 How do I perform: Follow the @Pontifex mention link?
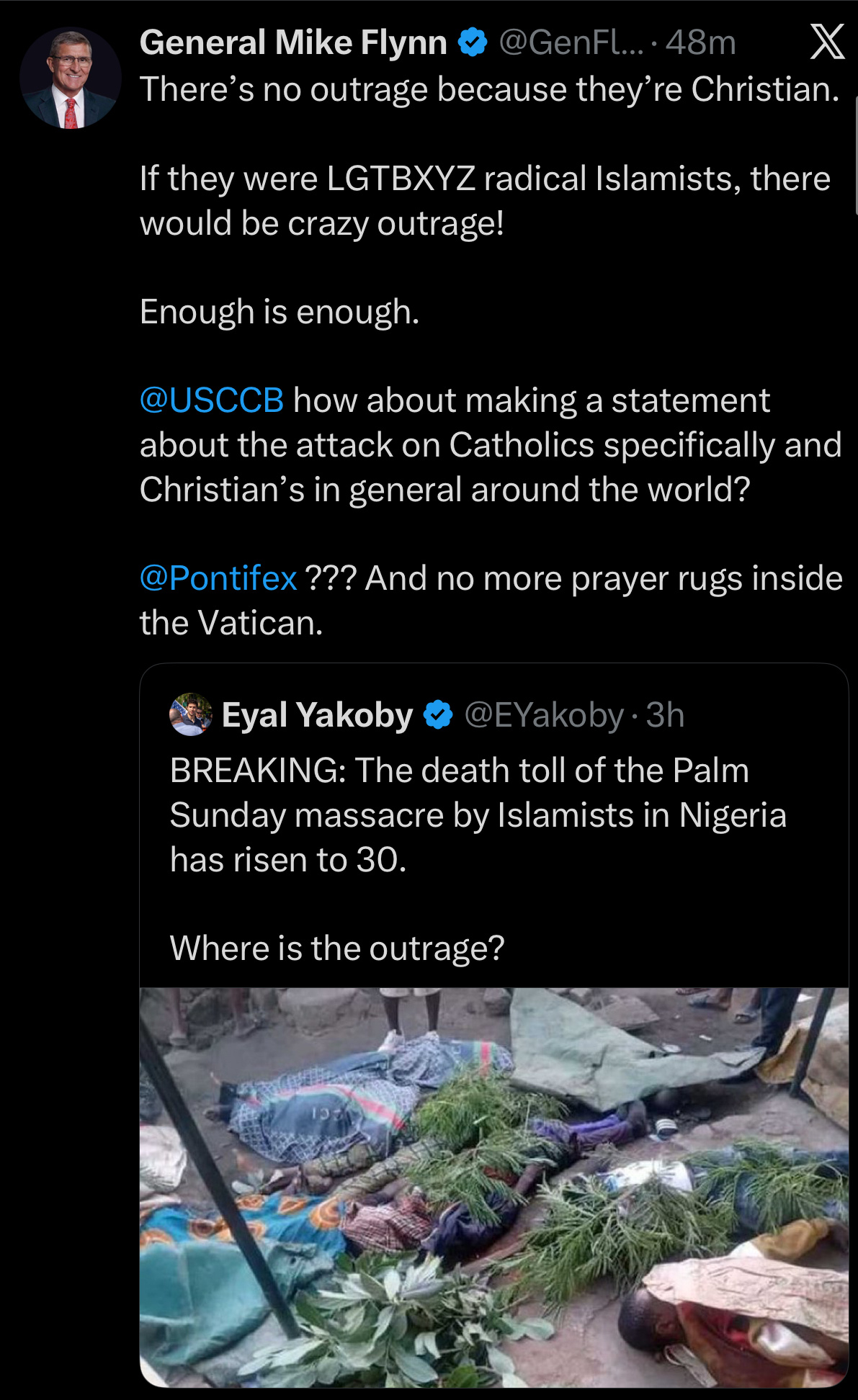coord(218,578)
